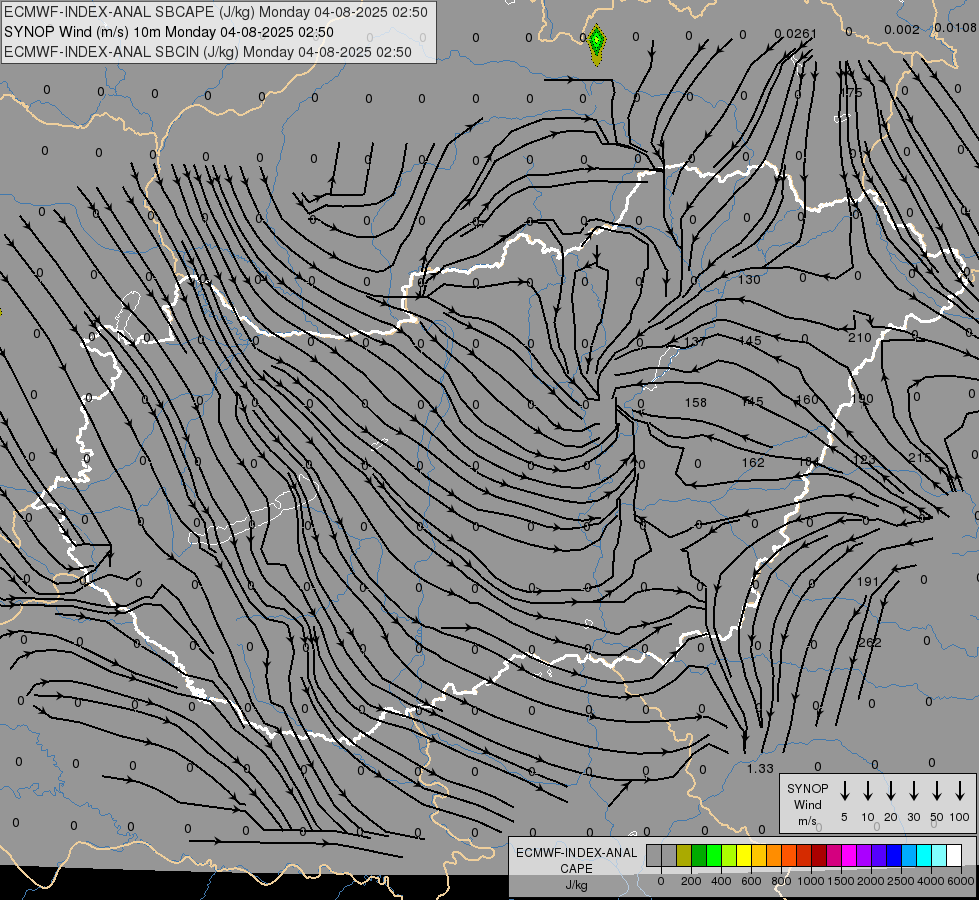This screenshot has height=900, width=979.
Task: Click the 400 tick label on CAPE scale
Action: [721, 881]
